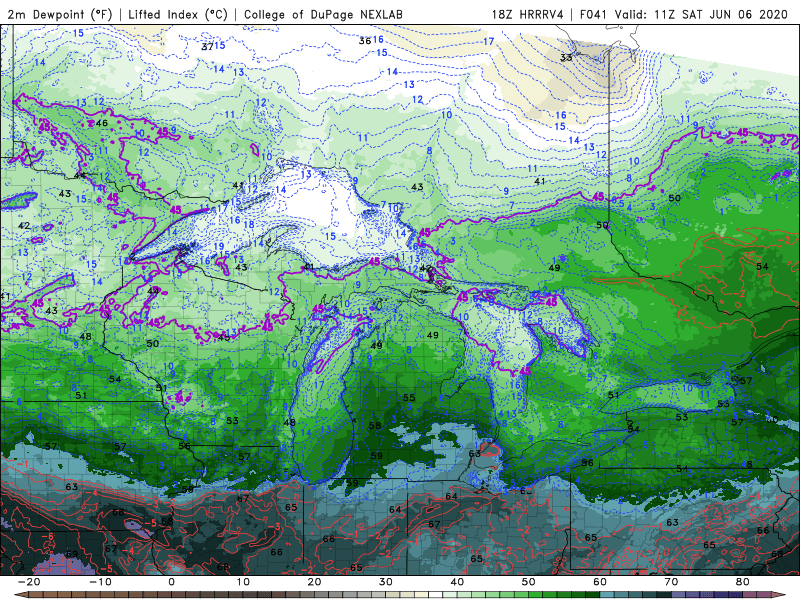Click the "2m Dewpoint (°F)" title text

(x=59, y=14)
